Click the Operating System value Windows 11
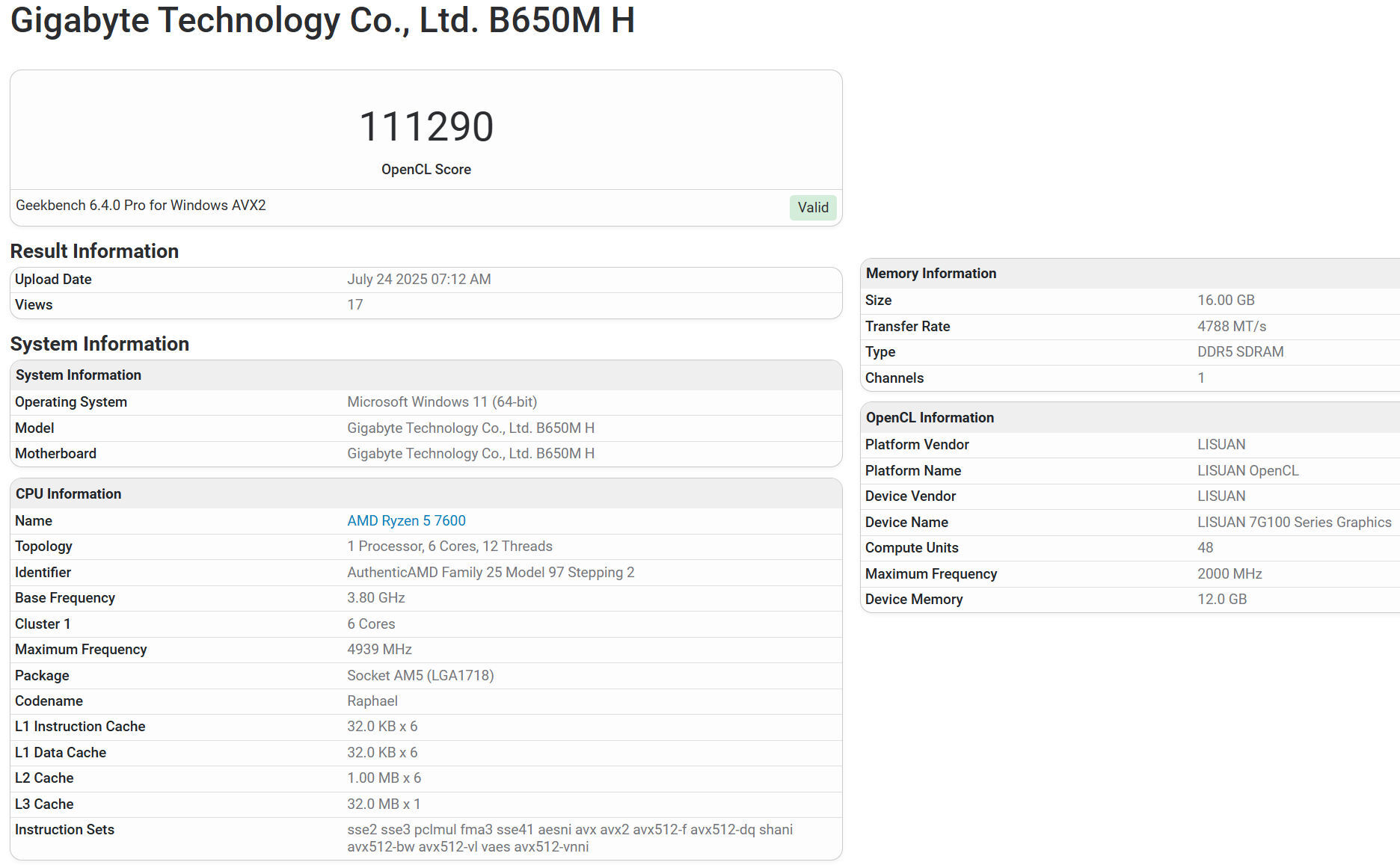 click(442, 401)
